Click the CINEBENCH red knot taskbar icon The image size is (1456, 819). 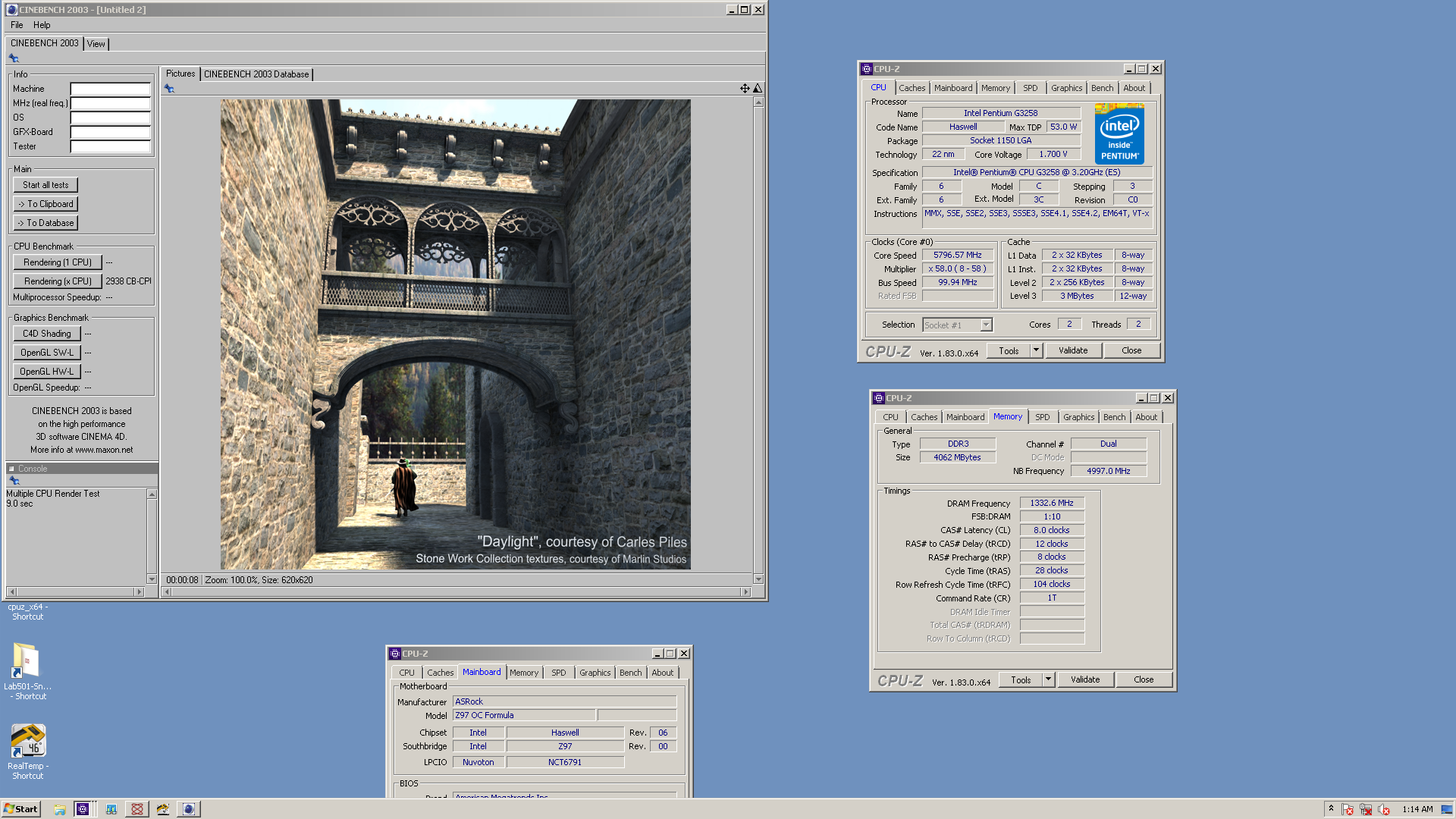137,809
